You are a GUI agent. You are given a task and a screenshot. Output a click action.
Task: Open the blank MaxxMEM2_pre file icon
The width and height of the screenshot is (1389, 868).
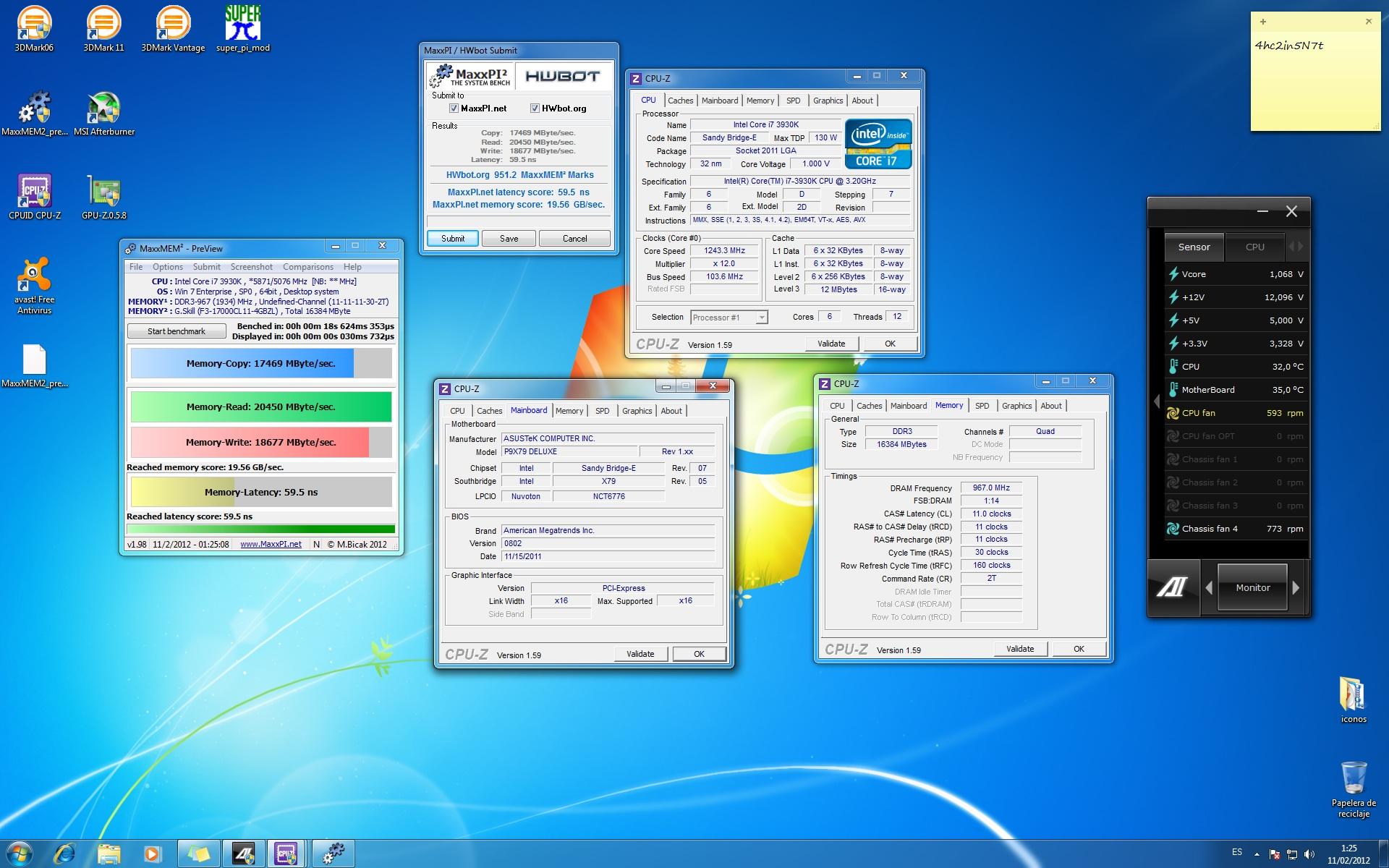34,365
